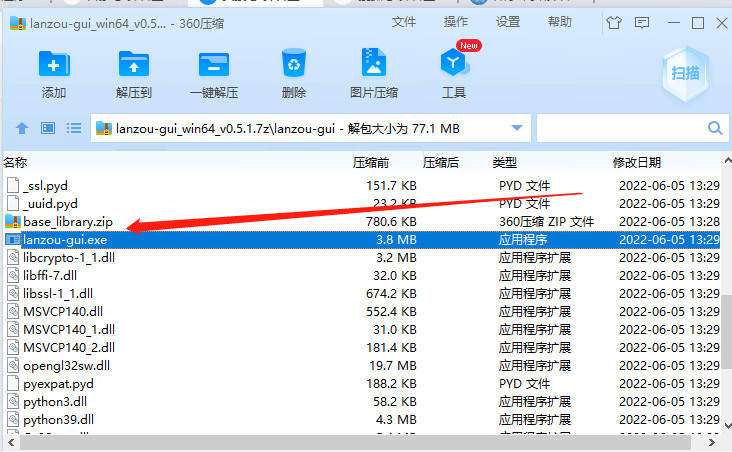732x452 pixels.
Task: Click the vertical scrollbar up arrow
Action: [727, 161]
